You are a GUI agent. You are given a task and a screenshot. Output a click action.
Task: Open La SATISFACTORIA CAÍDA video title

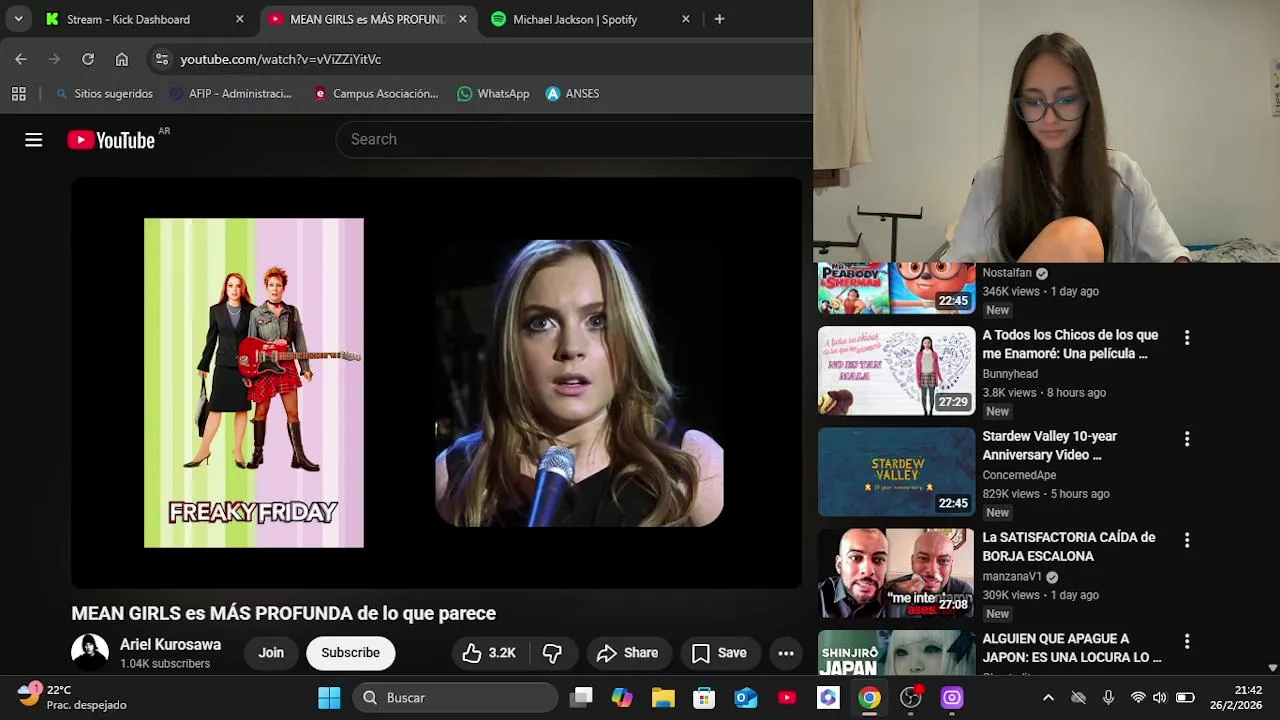(1069, 546)
